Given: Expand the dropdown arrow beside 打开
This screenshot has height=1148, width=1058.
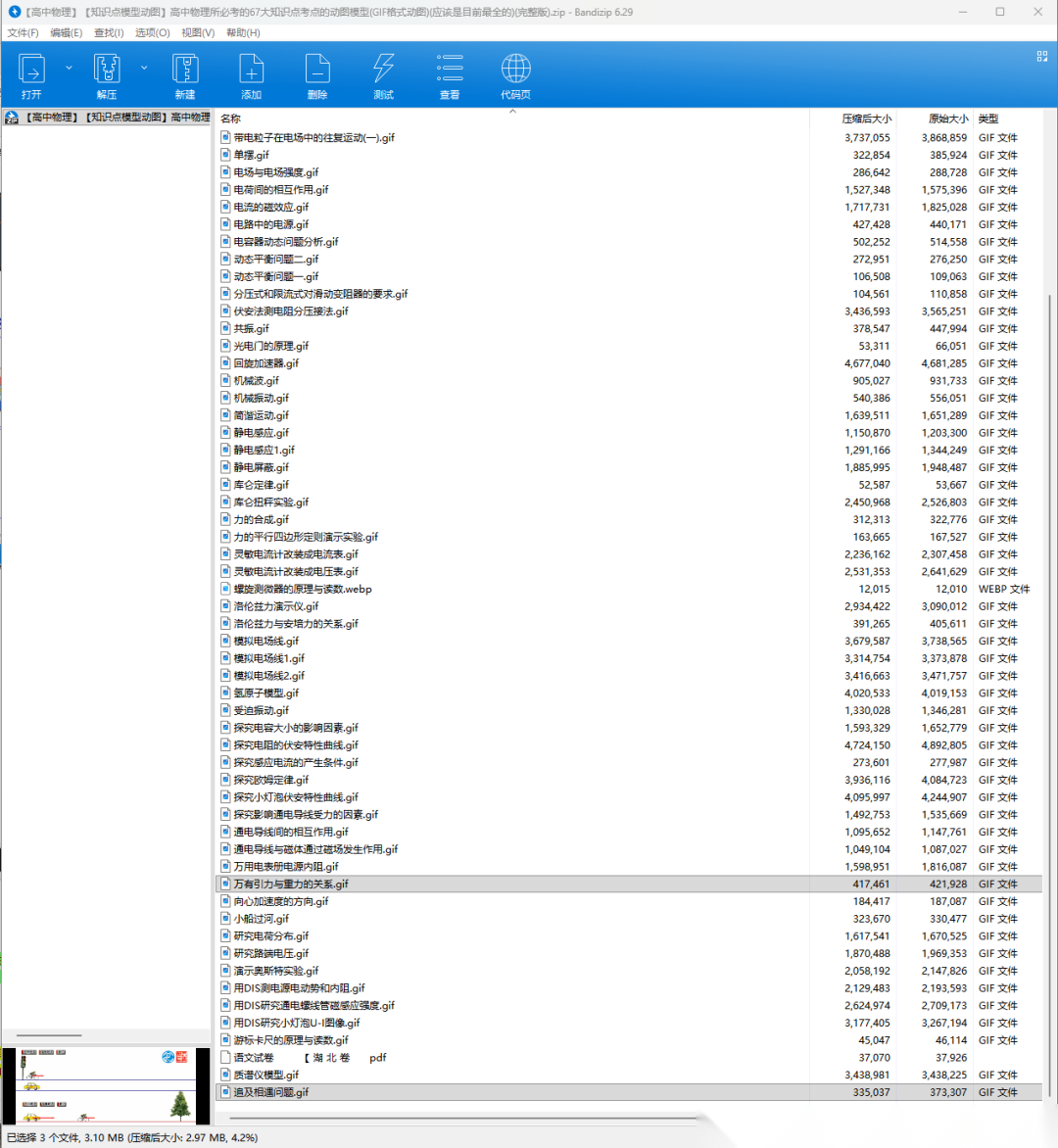Looking at the screenshot, I should tap(69, 68).
